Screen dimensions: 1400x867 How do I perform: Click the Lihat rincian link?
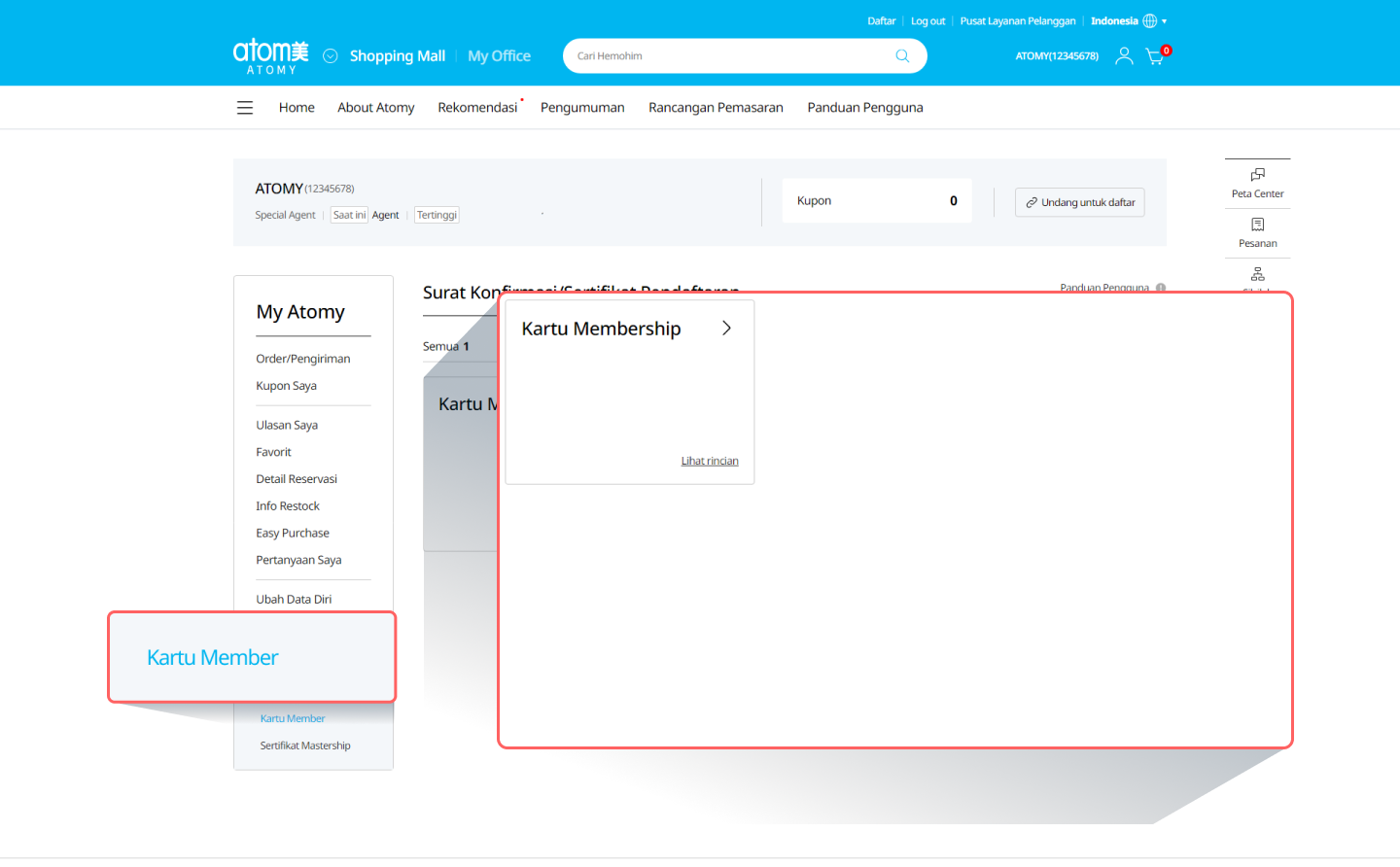tap(709, 461)
